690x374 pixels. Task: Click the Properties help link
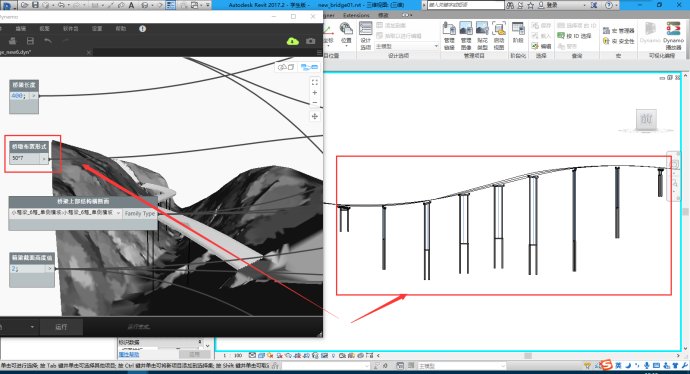pos(129,355)
